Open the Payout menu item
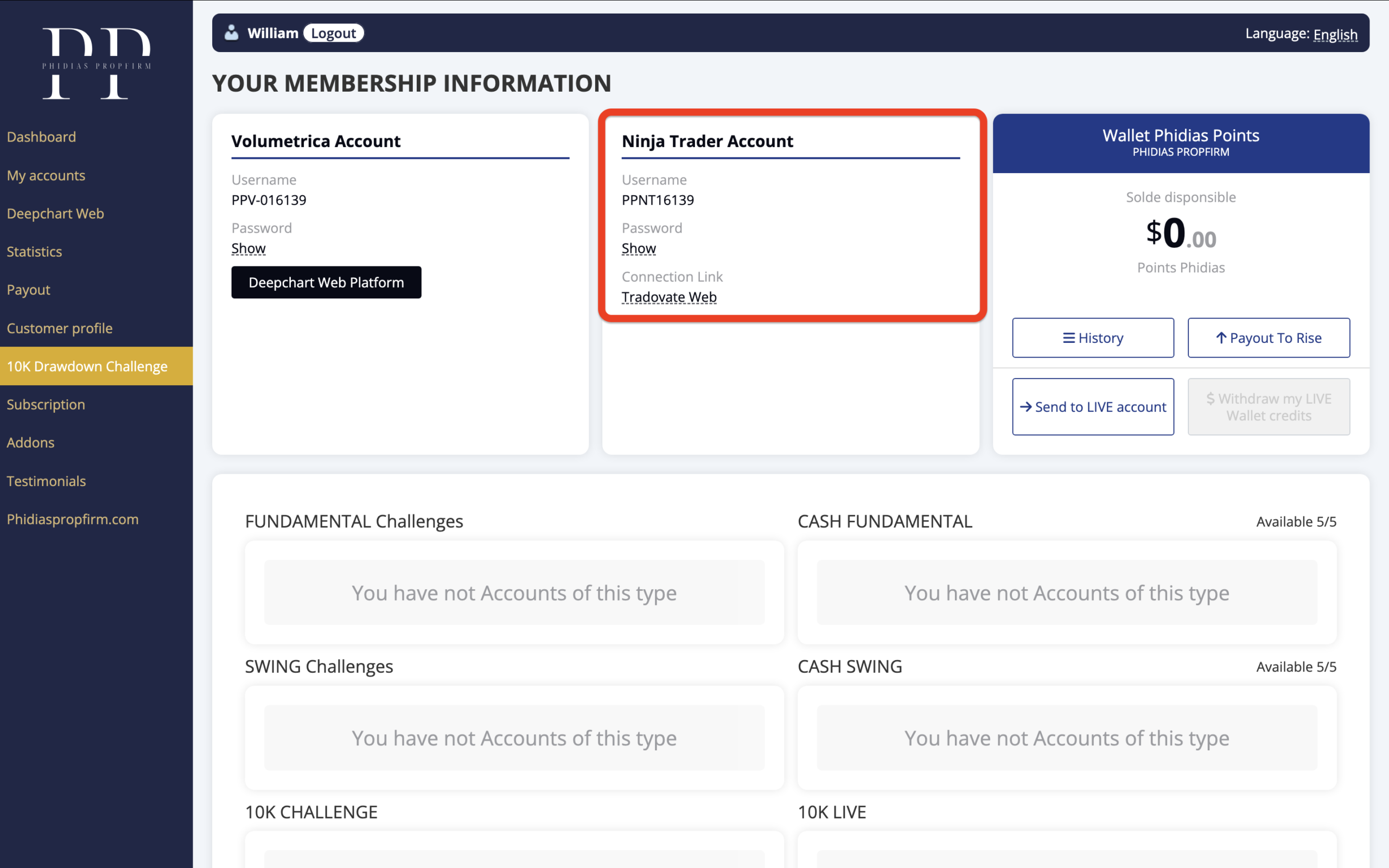This screenshot has height=868, width=1389. (28, 290)
